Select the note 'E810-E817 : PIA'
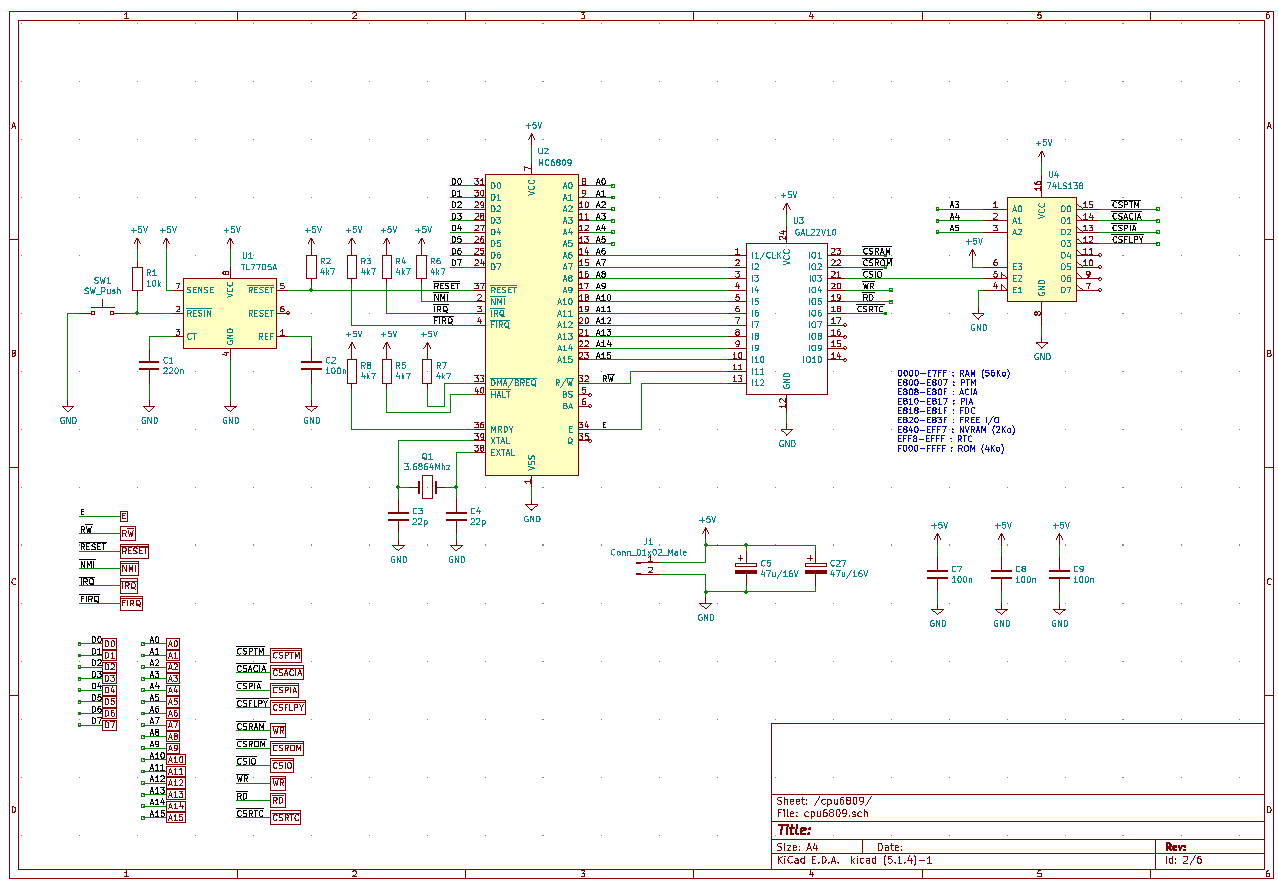The height and width of the screenshot is (886, 1278). [x=935, y=402]
